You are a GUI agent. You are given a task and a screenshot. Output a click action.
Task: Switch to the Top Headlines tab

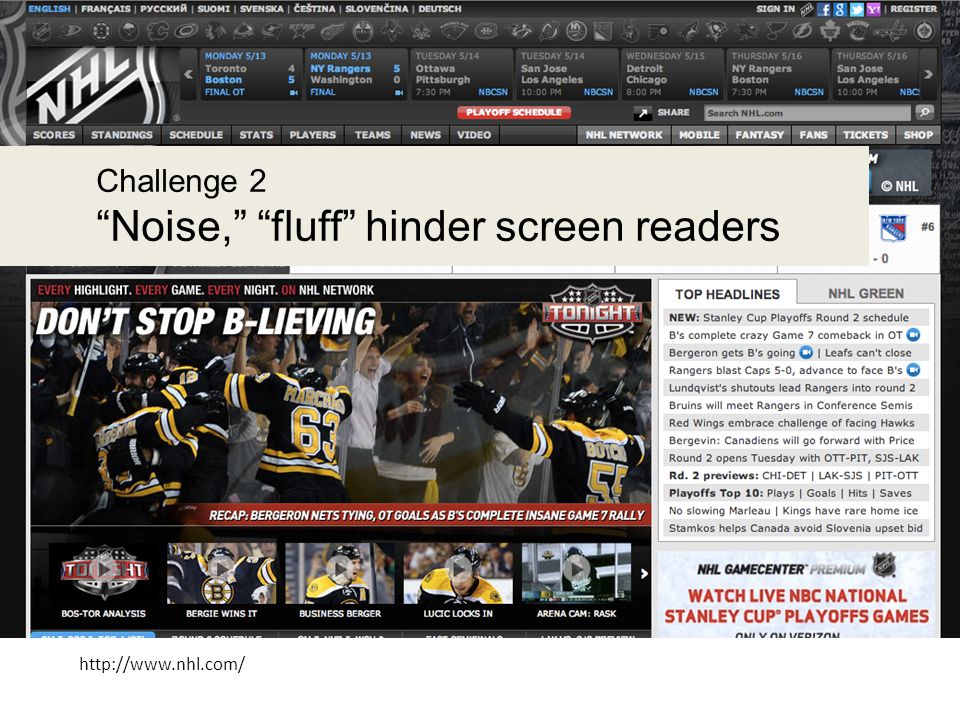point(727,294)
